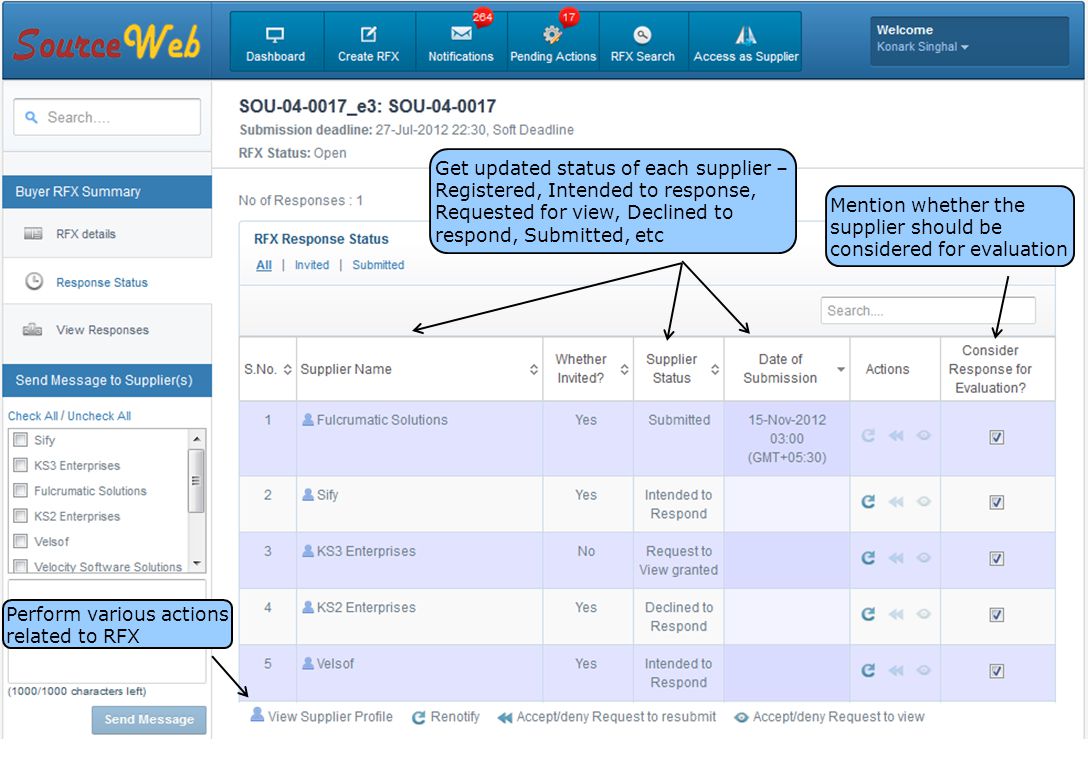1088x758 pixels.
Task: Click resubmit request icon for Velsof
Action: click(x=896, y=670)
